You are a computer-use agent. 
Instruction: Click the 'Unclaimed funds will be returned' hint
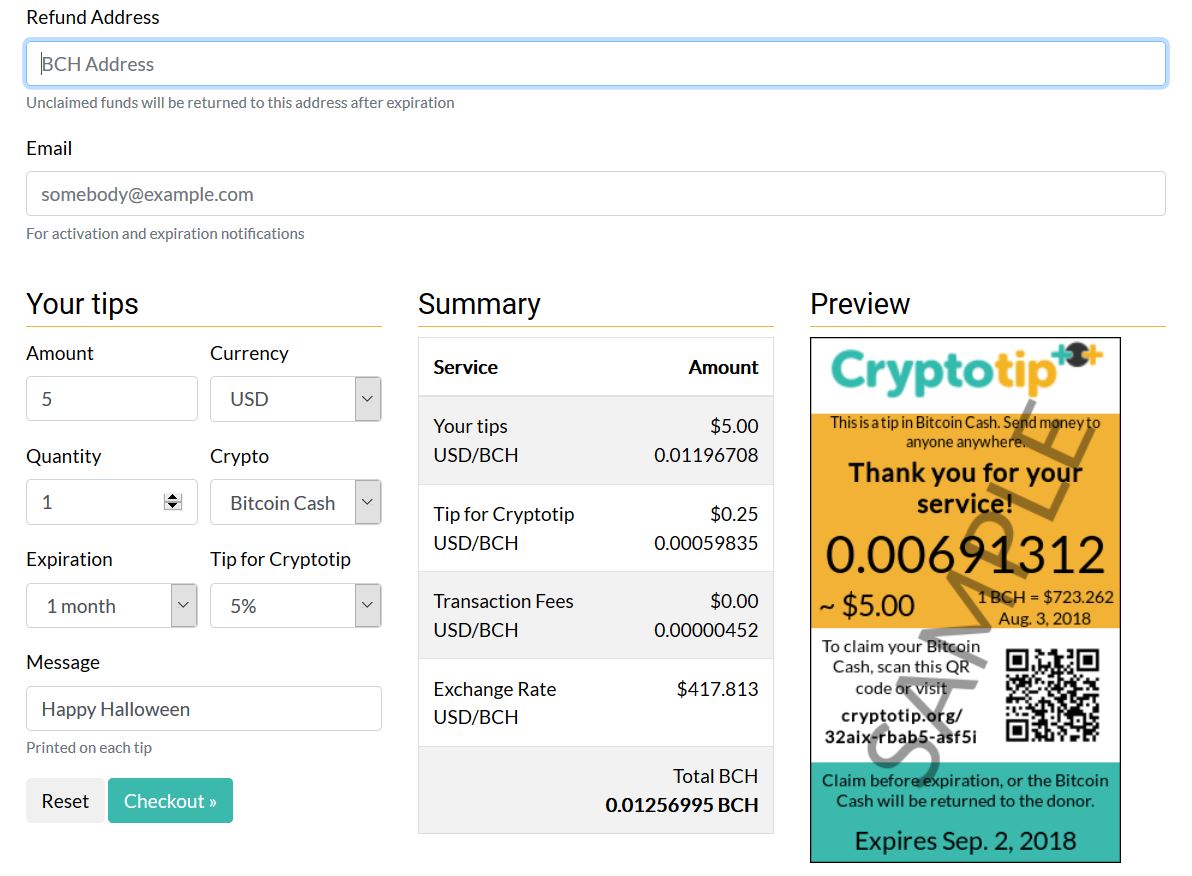240,103
